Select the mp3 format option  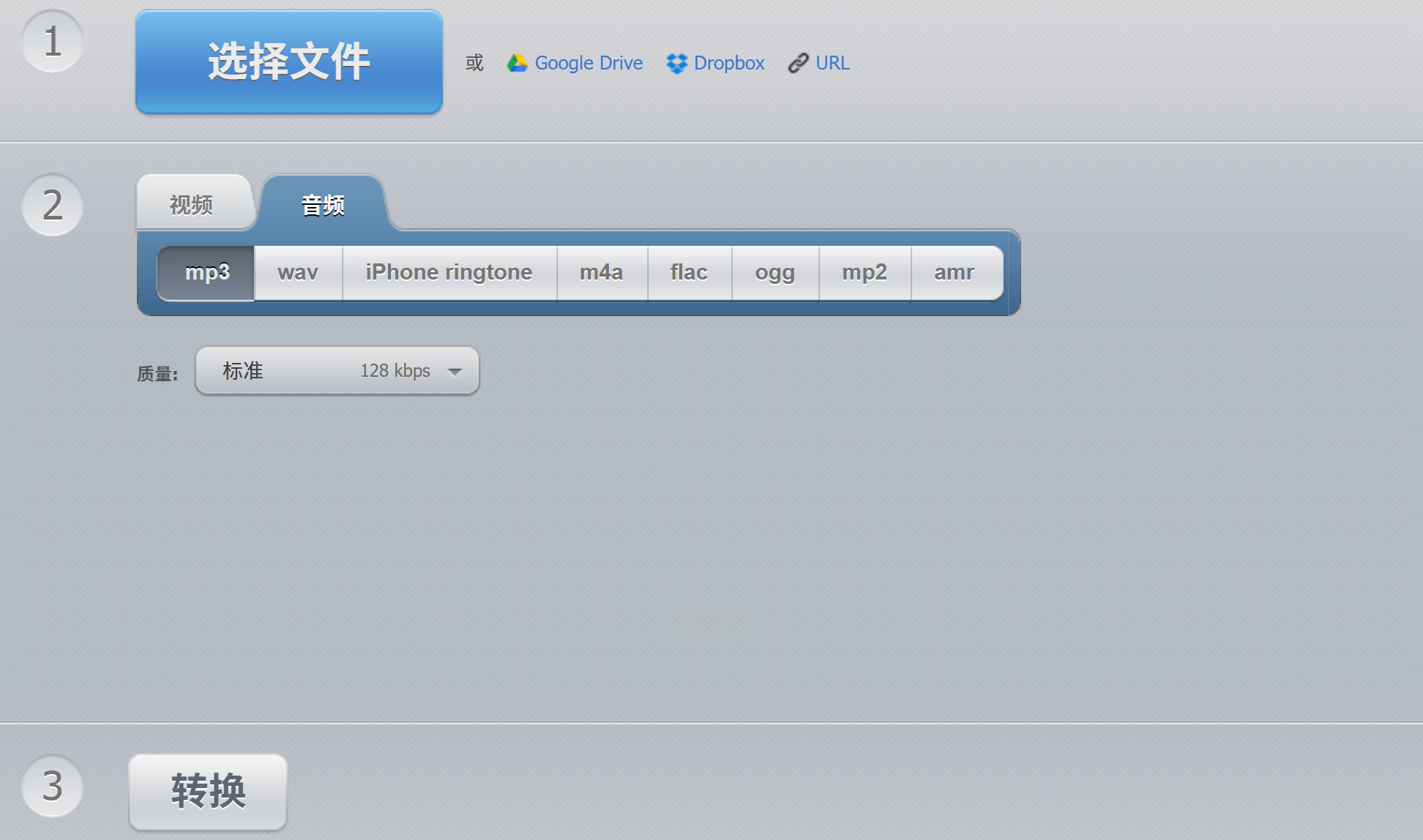click(207, 272)
